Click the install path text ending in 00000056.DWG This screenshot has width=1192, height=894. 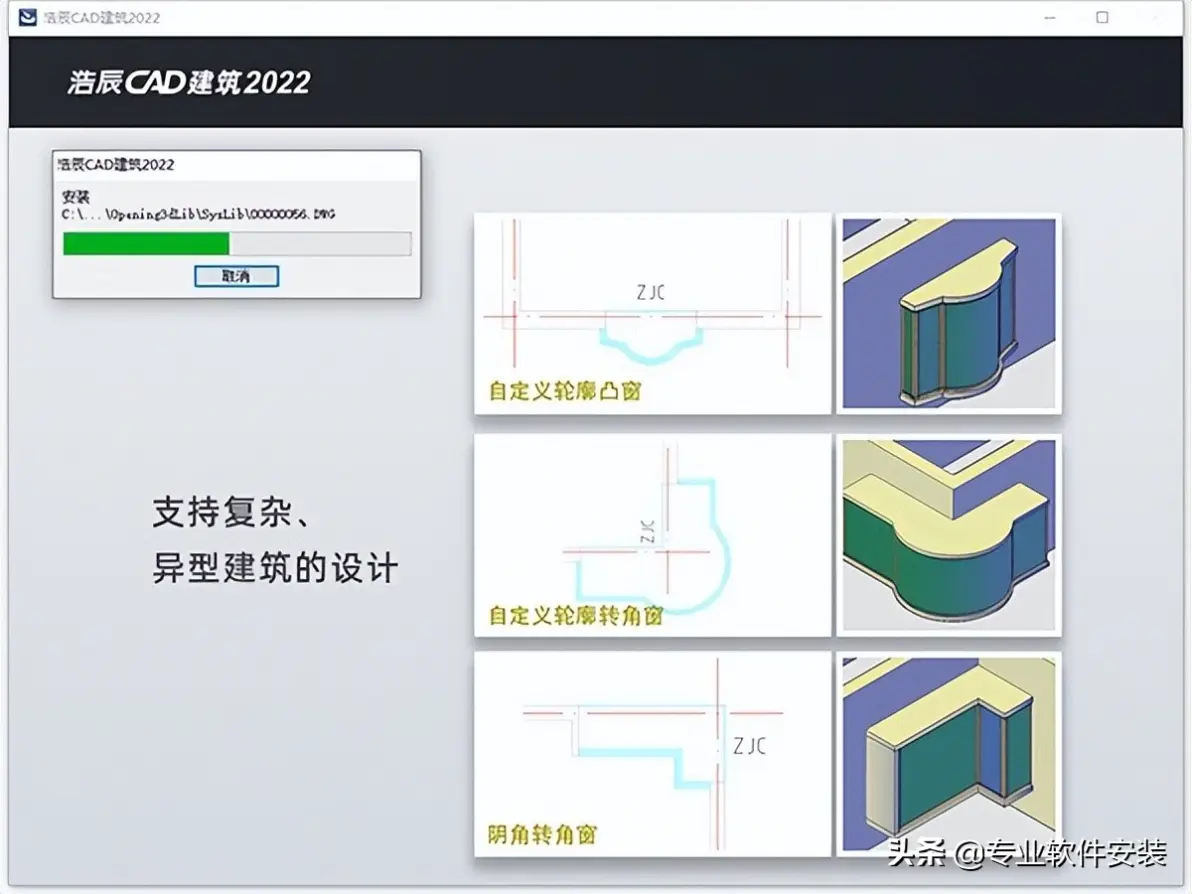tap(198, 214)
